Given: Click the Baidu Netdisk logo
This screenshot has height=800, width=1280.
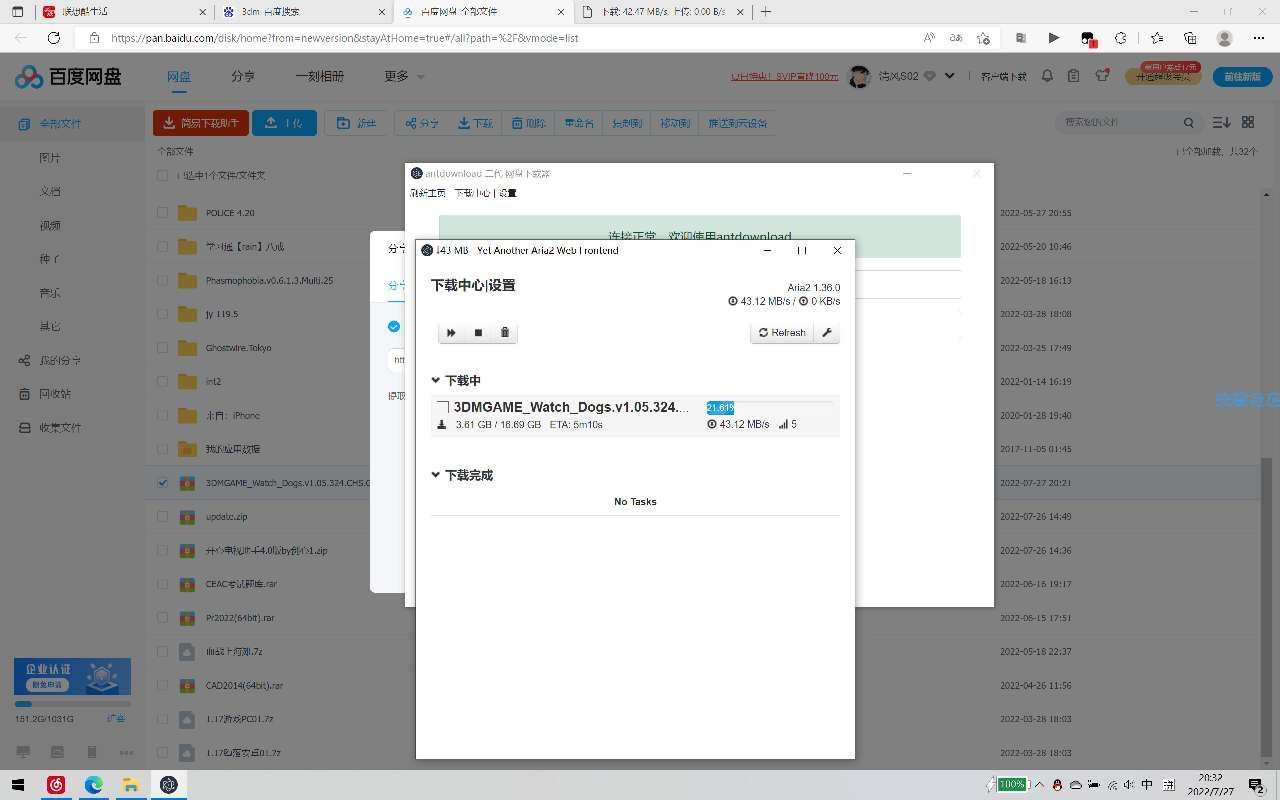Looking at the screenshot, I should (68, 77).
